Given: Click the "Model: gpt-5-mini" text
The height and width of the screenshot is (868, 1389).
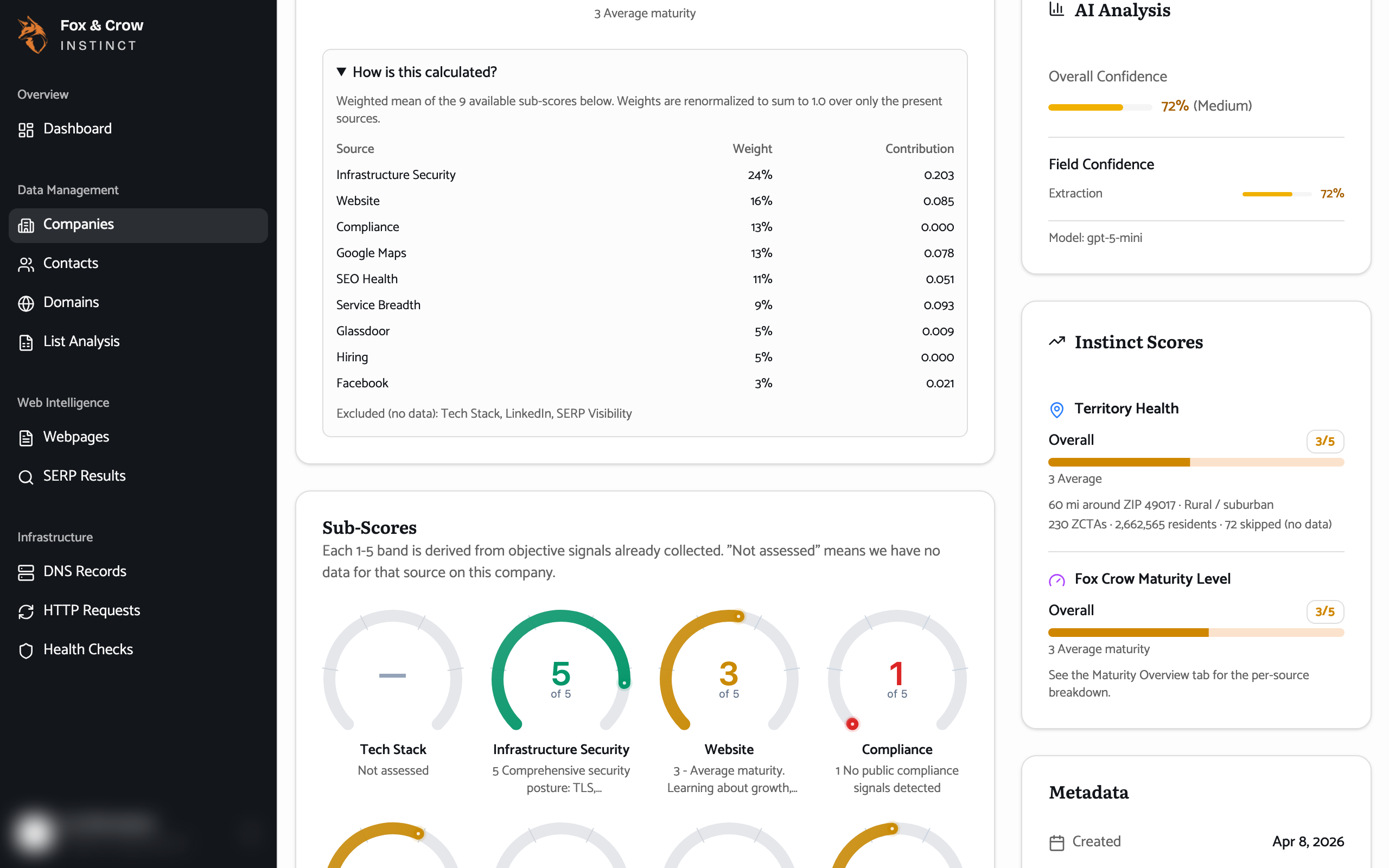Looking at the screenshot, I should tap(1095, 238).
